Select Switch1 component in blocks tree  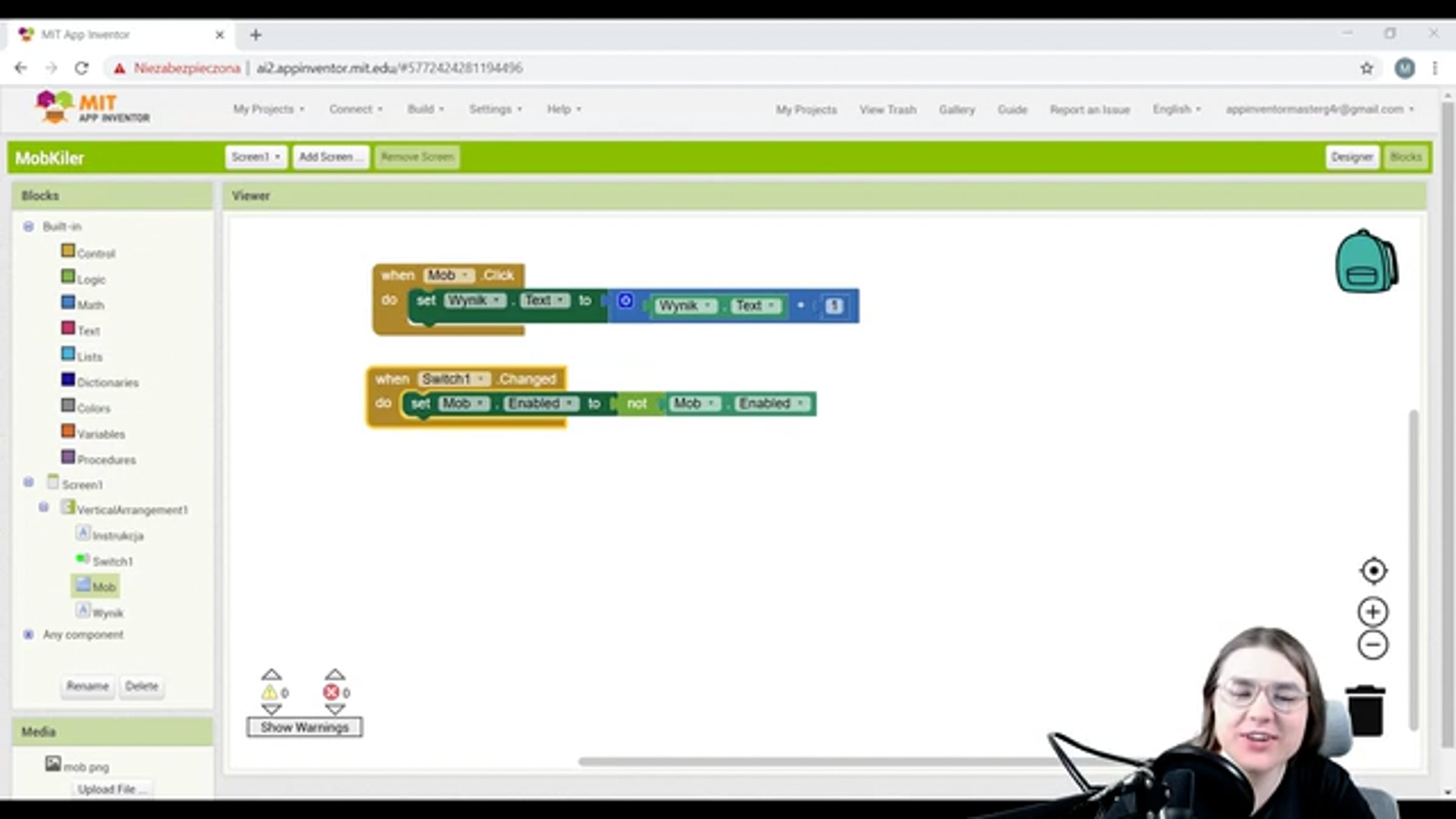tap(112, 561)
